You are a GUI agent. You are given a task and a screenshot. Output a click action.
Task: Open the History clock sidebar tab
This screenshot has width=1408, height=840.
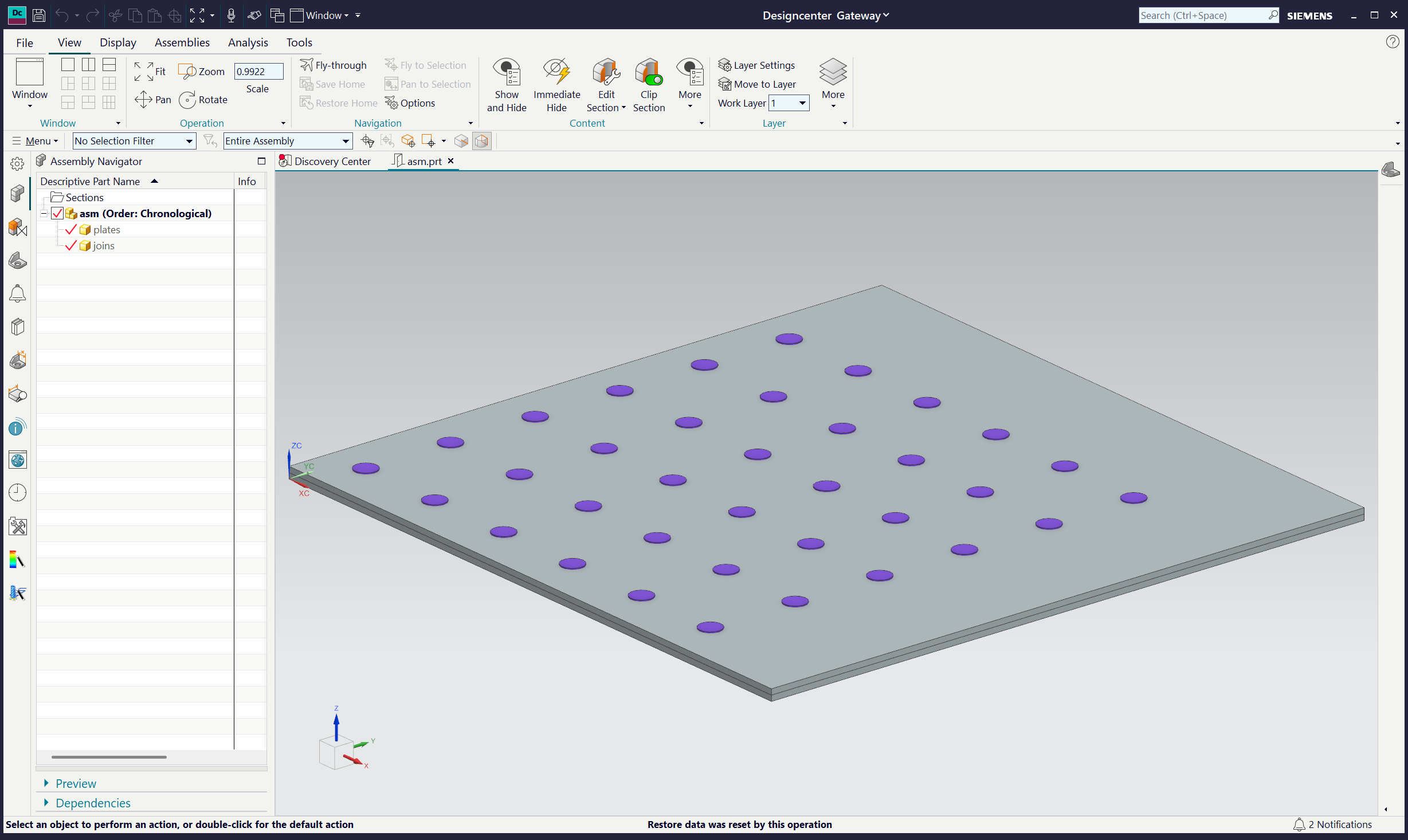(x=17, y=493)
